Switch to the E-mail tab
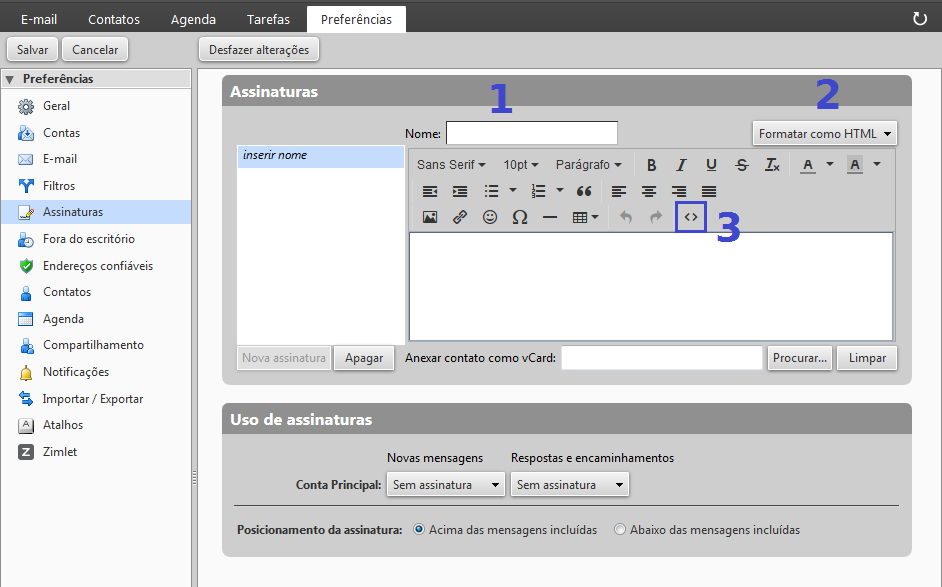This screenshot has height=587, width=942. [39, 19]
